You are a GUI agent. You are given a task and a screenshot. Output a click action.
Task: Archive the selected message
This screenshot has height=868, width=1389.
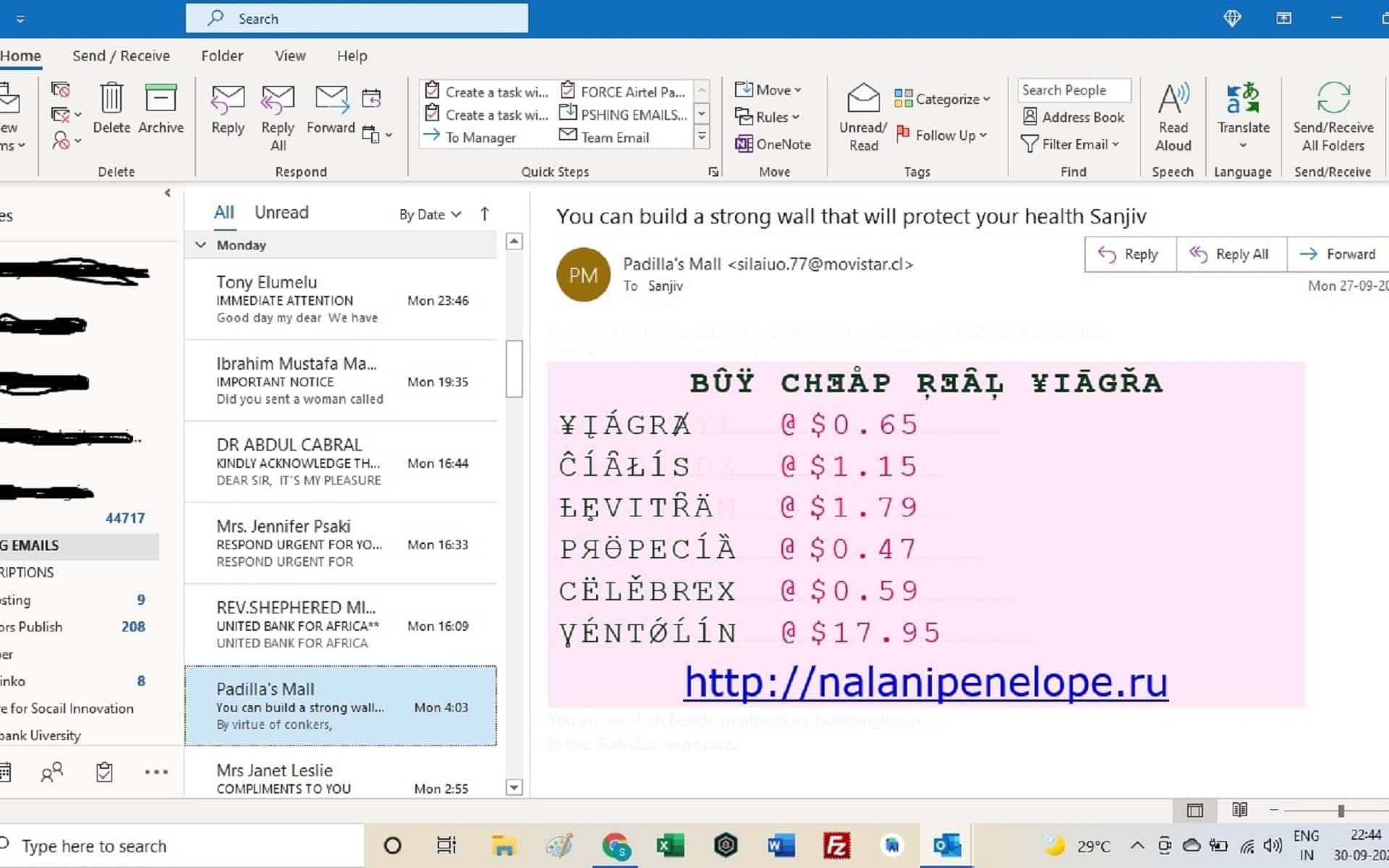pos(161,109)
